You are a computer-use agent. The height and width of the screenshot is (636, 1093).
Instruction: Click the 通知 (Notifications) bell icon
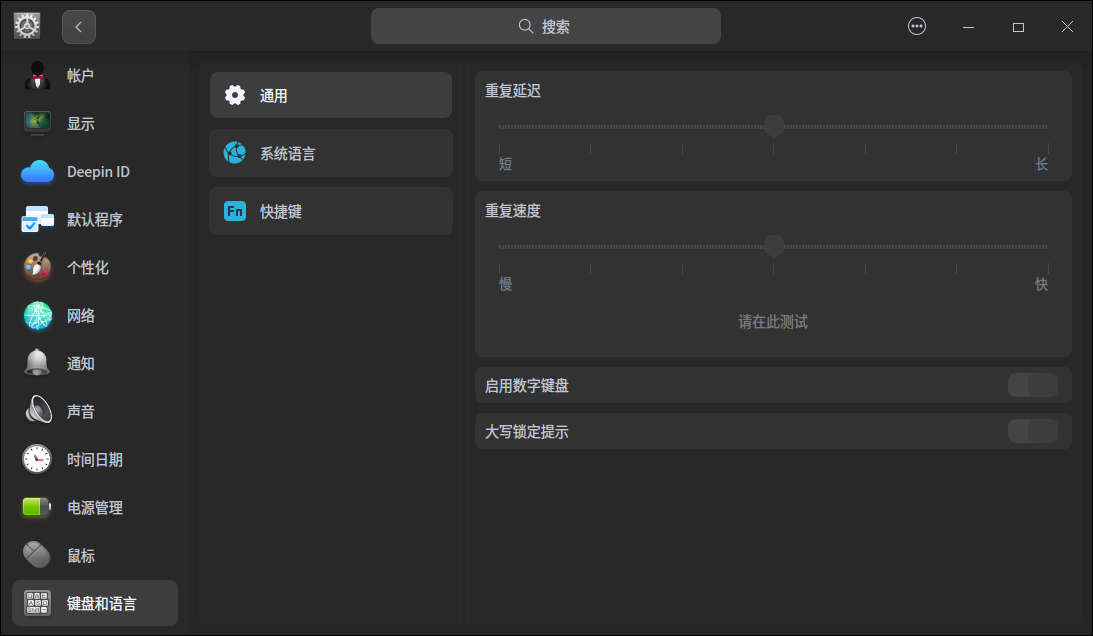coord(36,363)
